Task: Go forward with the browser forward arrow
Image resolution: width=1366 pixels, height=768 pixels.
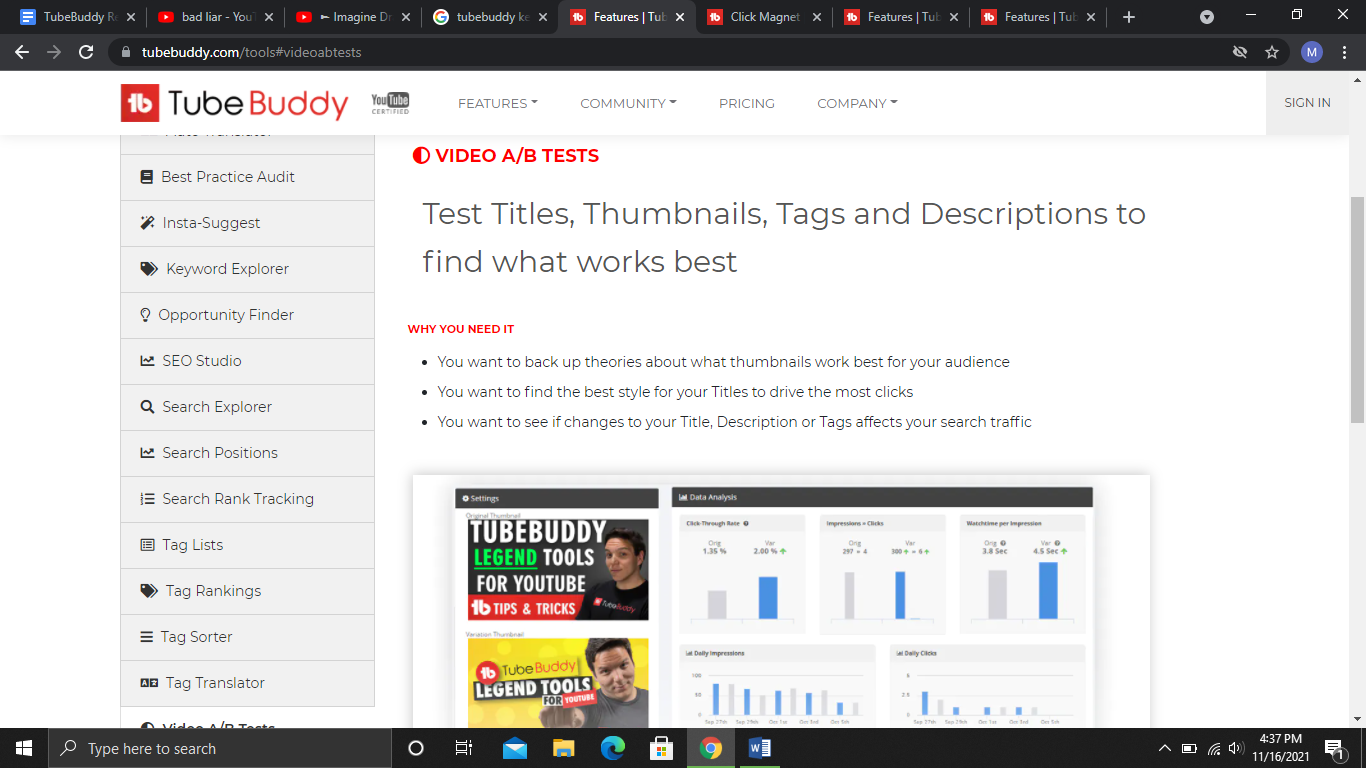Action: [54, 52]
